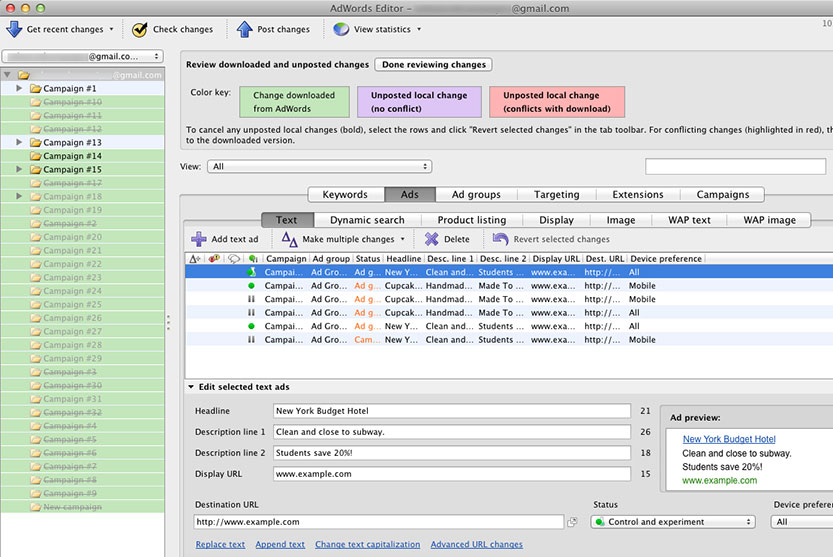Expand Campaign #1 in the tree

coord(19,88)
